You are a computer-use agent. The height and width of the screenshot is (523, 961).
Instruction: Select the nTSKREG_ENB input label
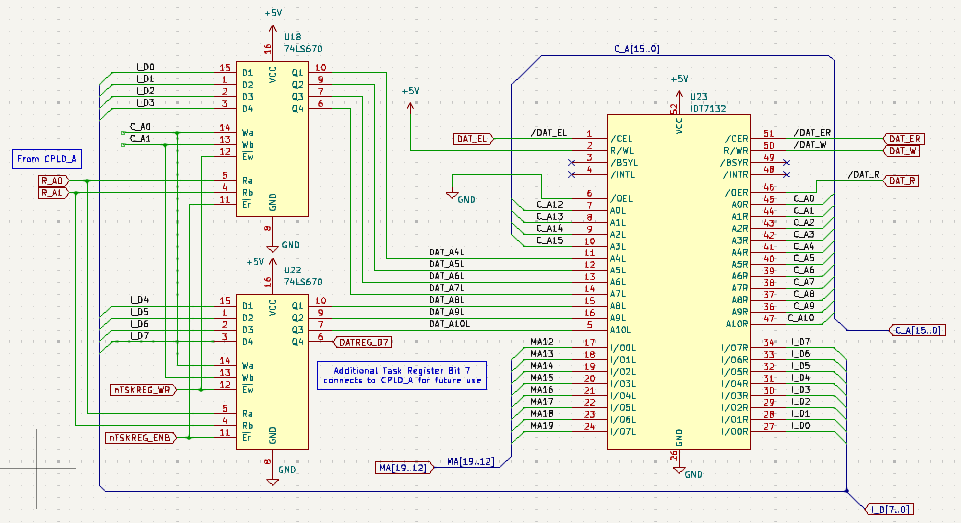click(141, 437)
